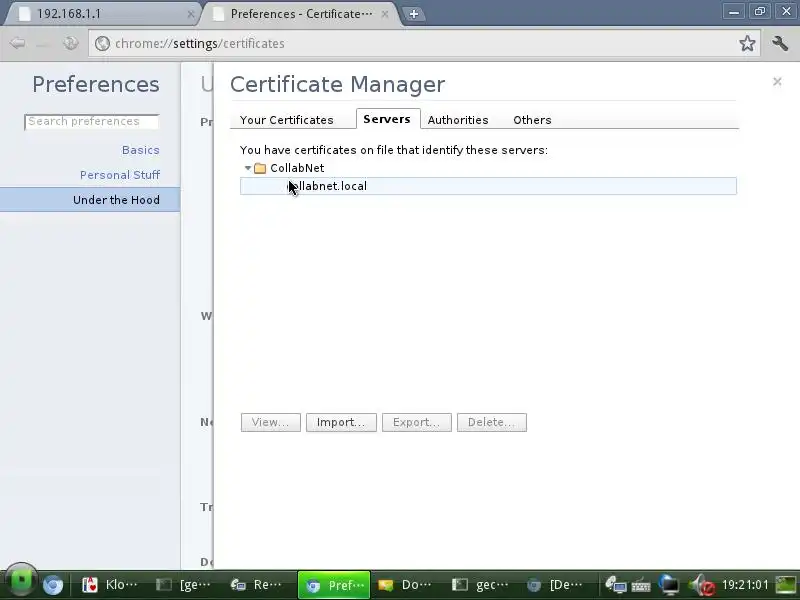Collapse the CollabNet tree node
Screen dimensions: 800x600
(x=247, y=168)
